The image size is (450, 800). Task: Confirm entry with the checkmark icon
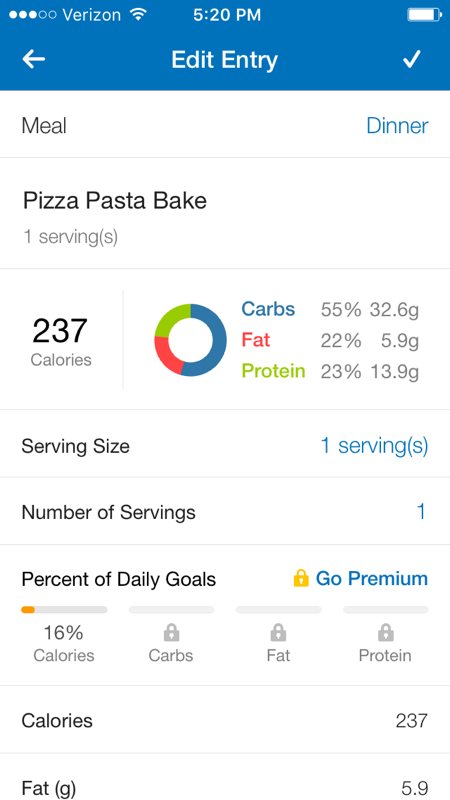click(411, 59)
